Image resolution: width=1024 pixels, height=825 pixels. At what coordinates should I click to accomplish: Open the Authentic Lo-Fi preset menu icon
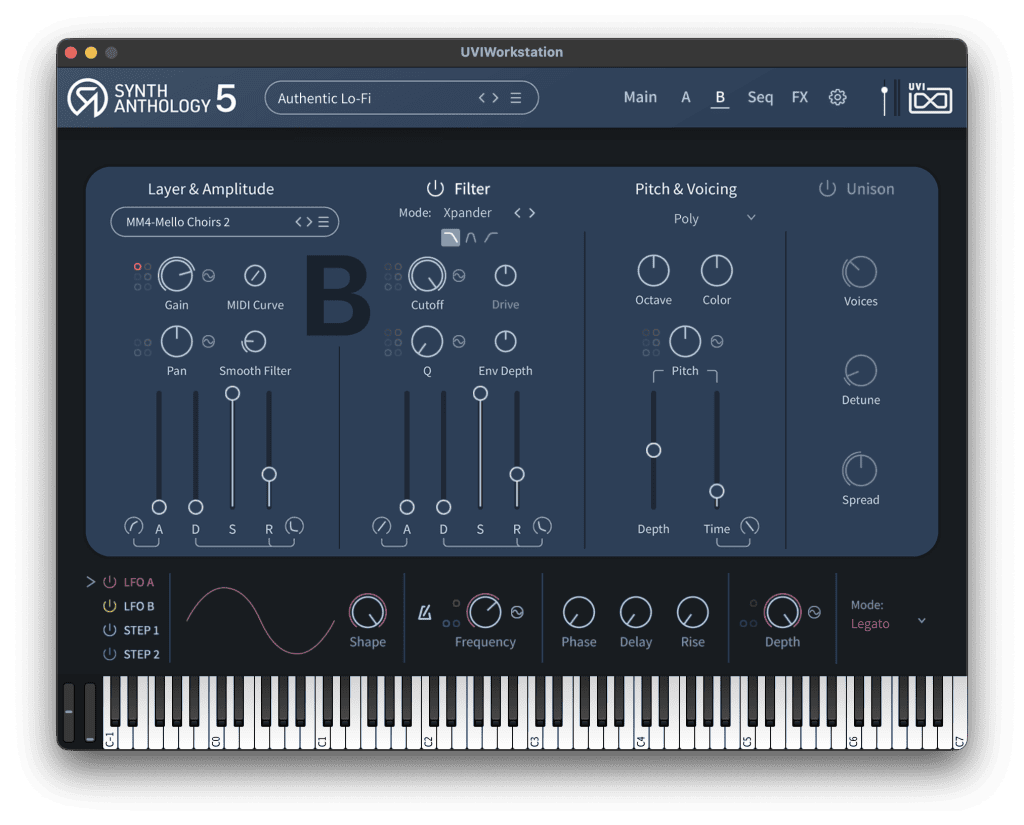click(x=516, y=98)
